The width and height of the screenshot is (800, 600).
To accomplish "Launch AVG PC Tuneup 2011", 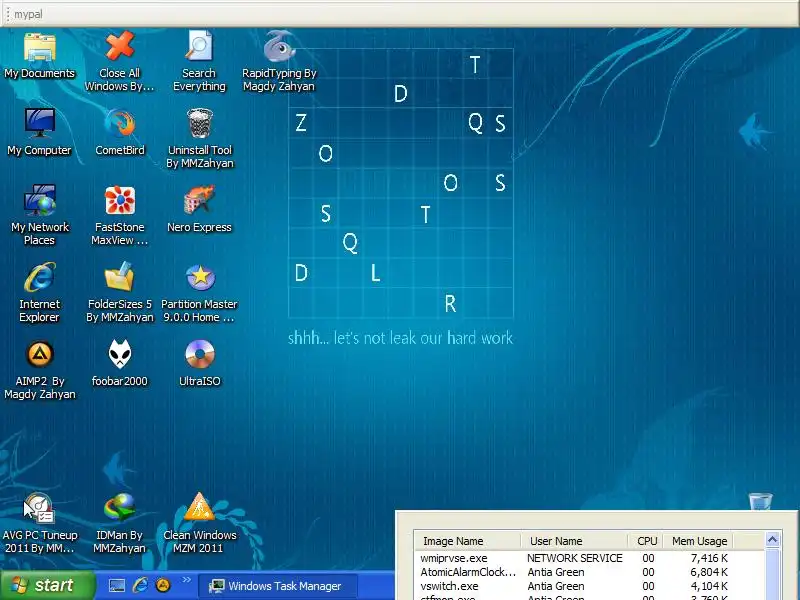I will pyautogui.click(x=39, y=523).
